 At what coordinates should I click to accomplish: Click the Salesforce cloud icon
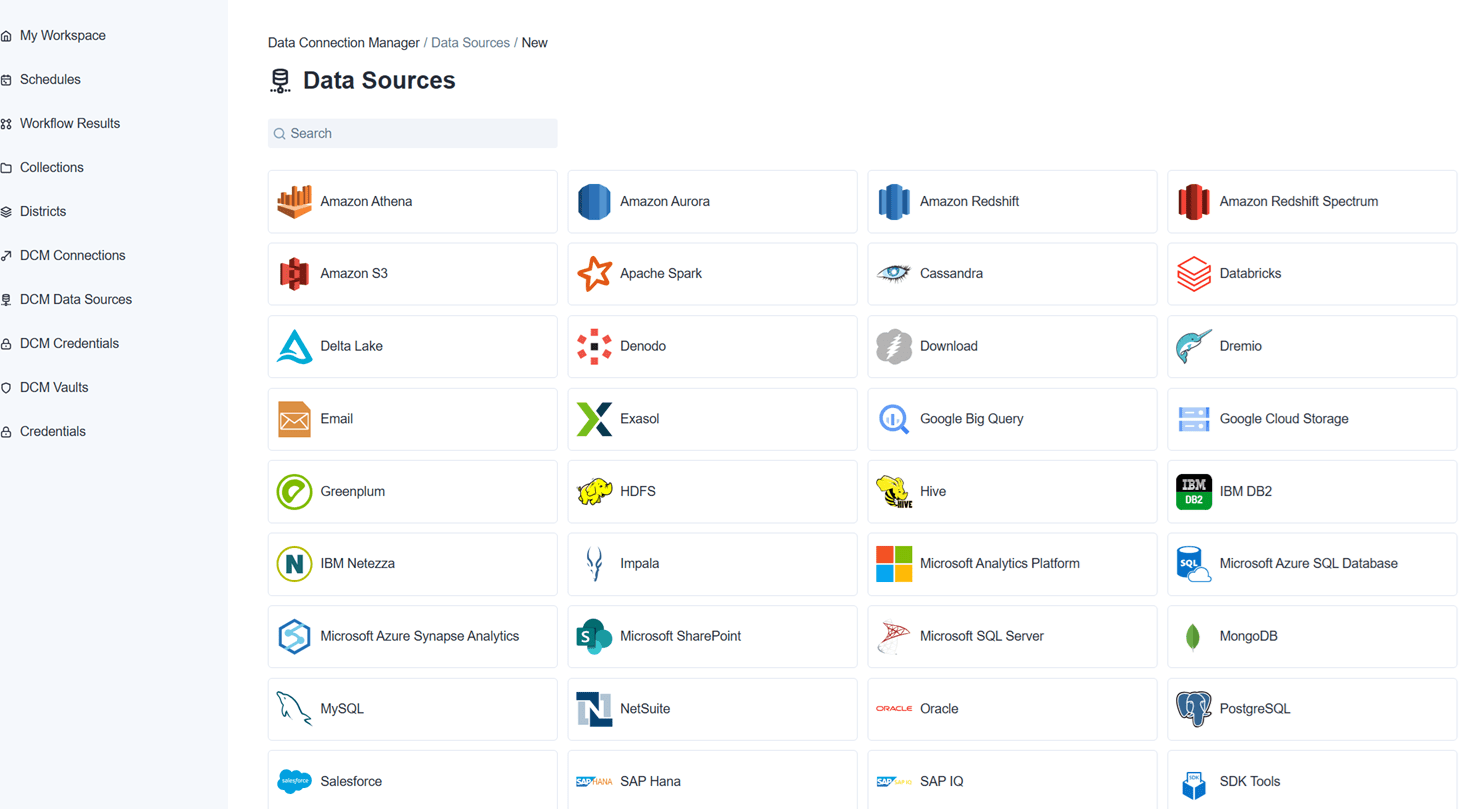click(294, 781)
